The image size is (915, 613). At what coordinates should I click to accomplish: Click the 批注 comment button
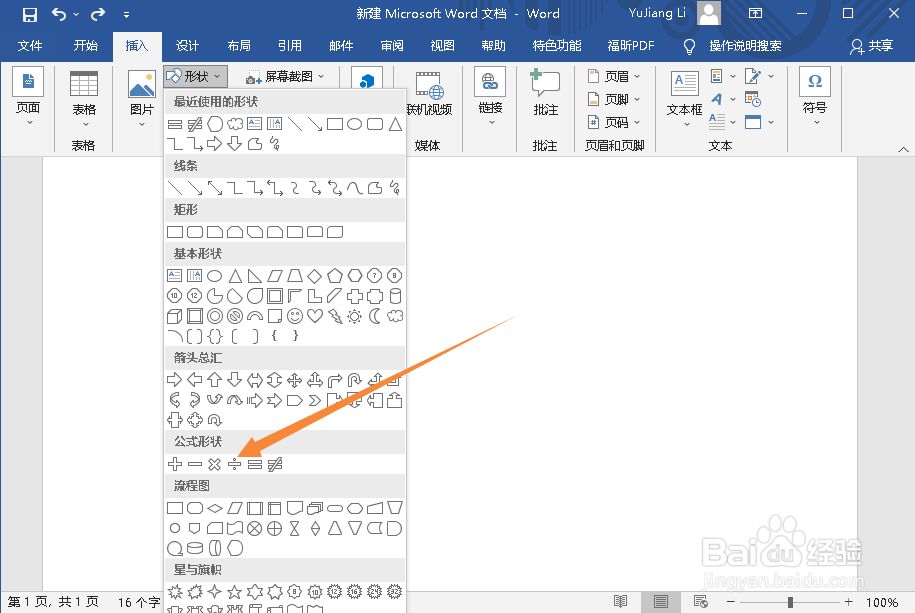[546, 92]
